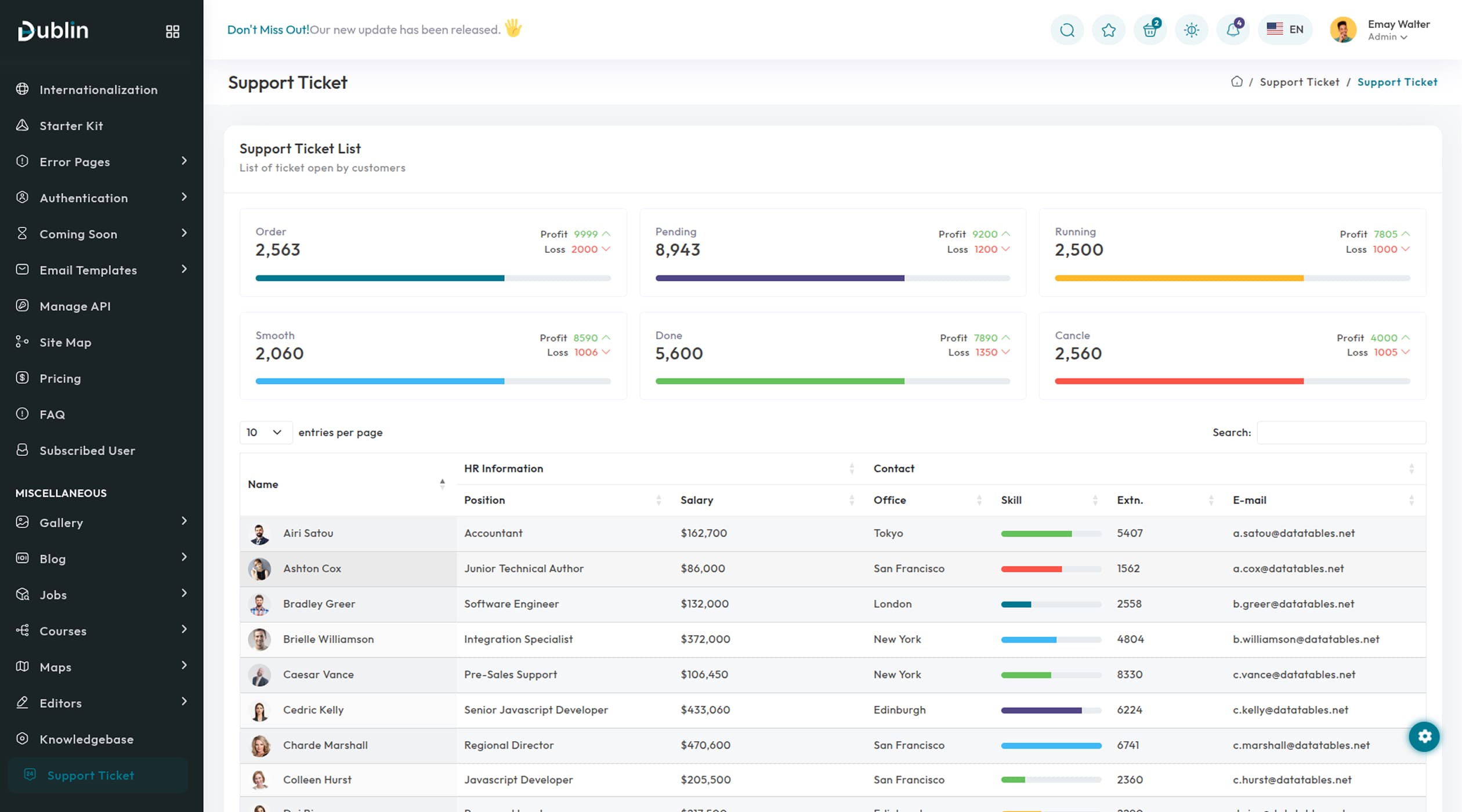This screenshot has width=1462, height=812.
Task: Open the notifications bell icon
Action: 1233,30
